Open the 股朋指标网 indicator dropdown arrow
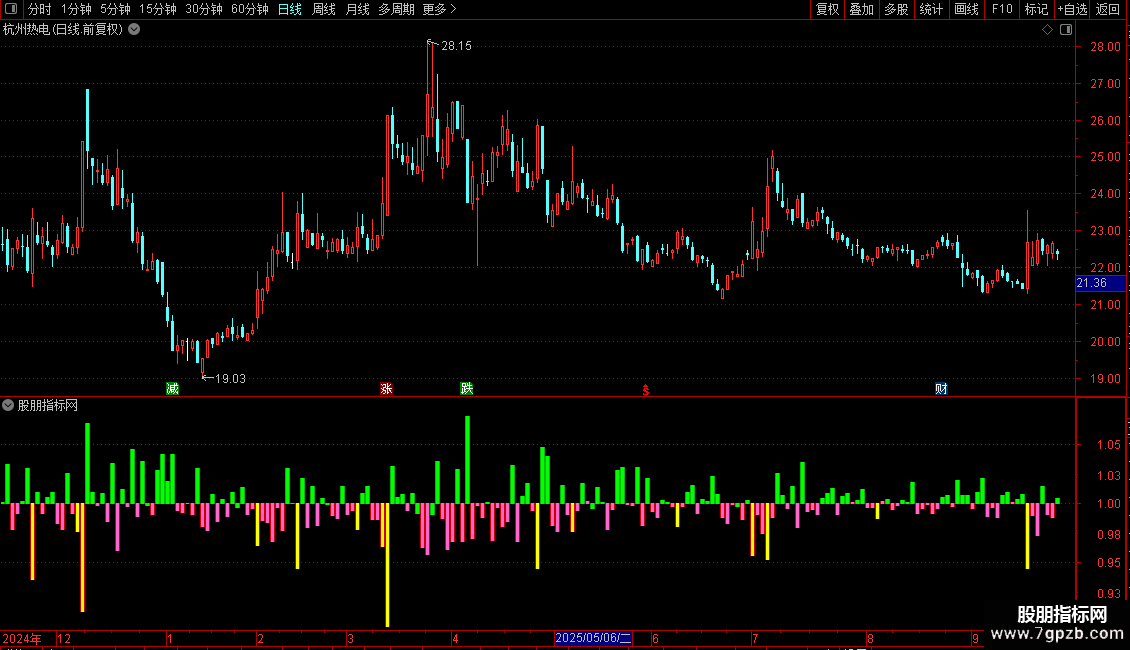 coord(8,406)
